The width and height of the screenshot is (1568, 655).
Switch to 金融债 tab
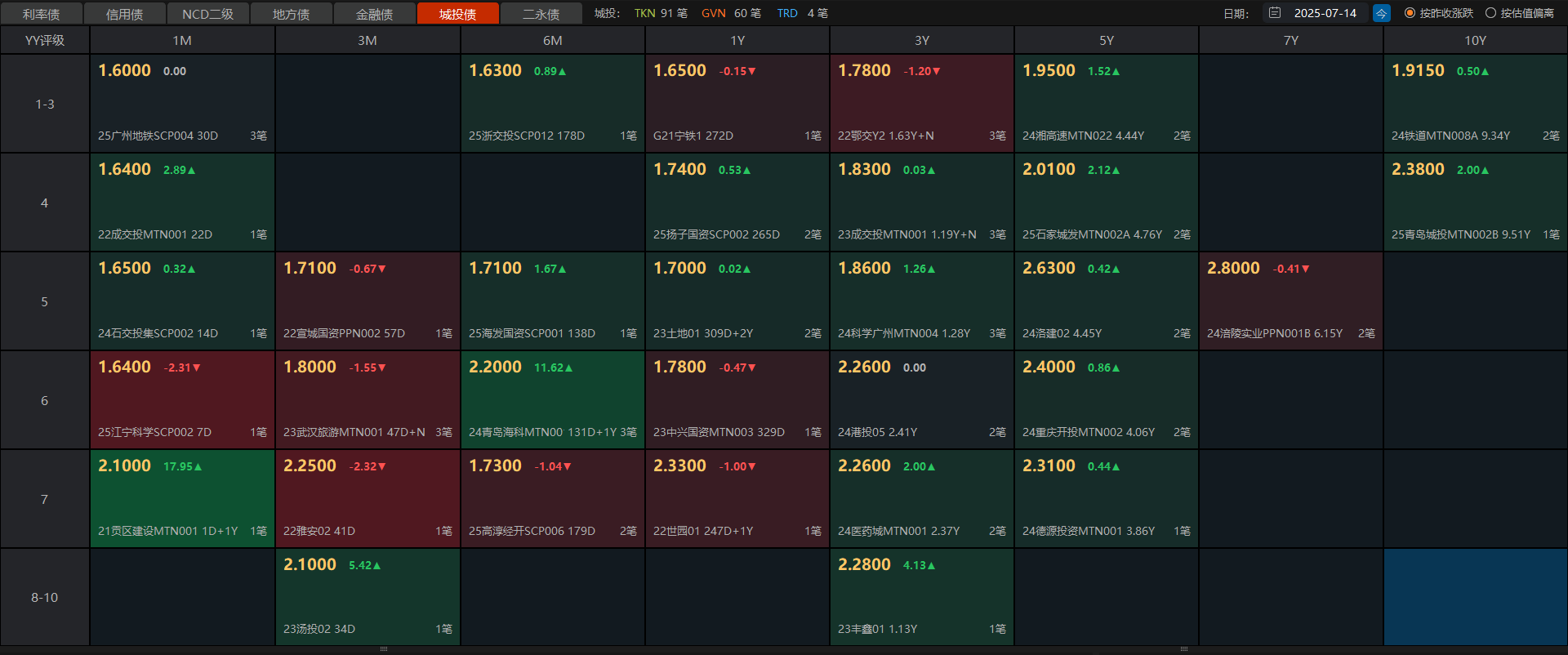375,14
